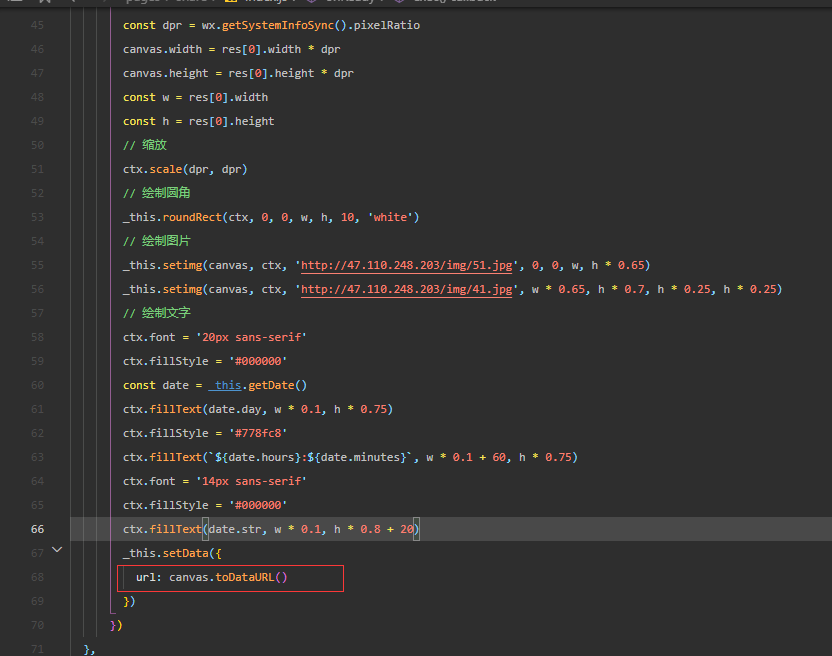This screenshot has width=832, height=656.
Task: Click line number 61 in the gutter
Action: [x=37, y=409]
